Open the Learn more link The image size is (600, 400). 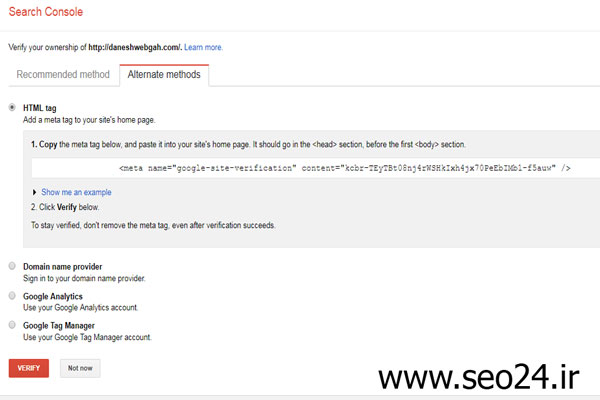point(203,47)
